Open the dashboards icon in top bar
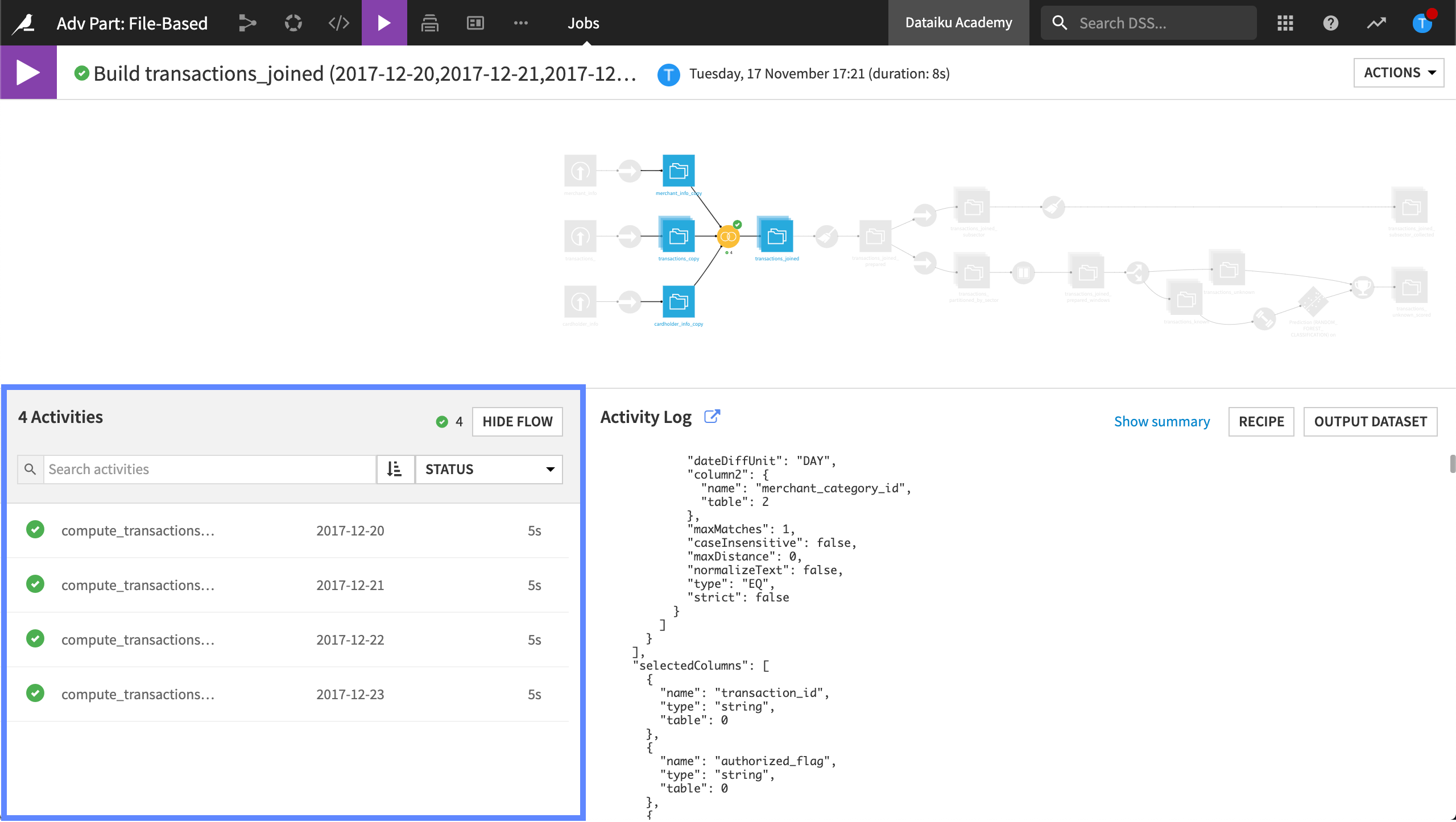This screenshot has height=822, width=1456. tap(475, 23)
